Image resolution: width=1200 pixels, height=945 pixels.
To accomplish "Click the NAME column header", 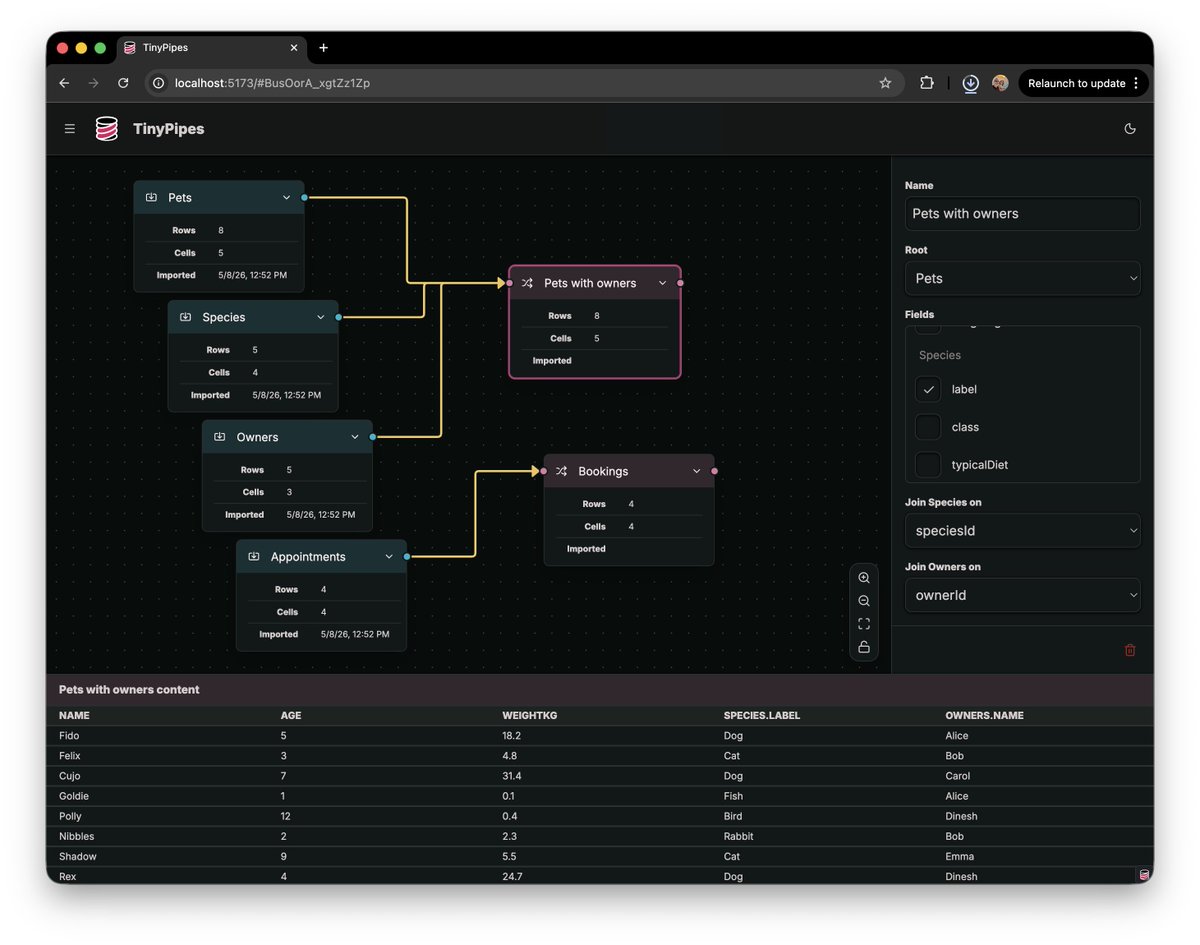I will (x=74, y=716).
